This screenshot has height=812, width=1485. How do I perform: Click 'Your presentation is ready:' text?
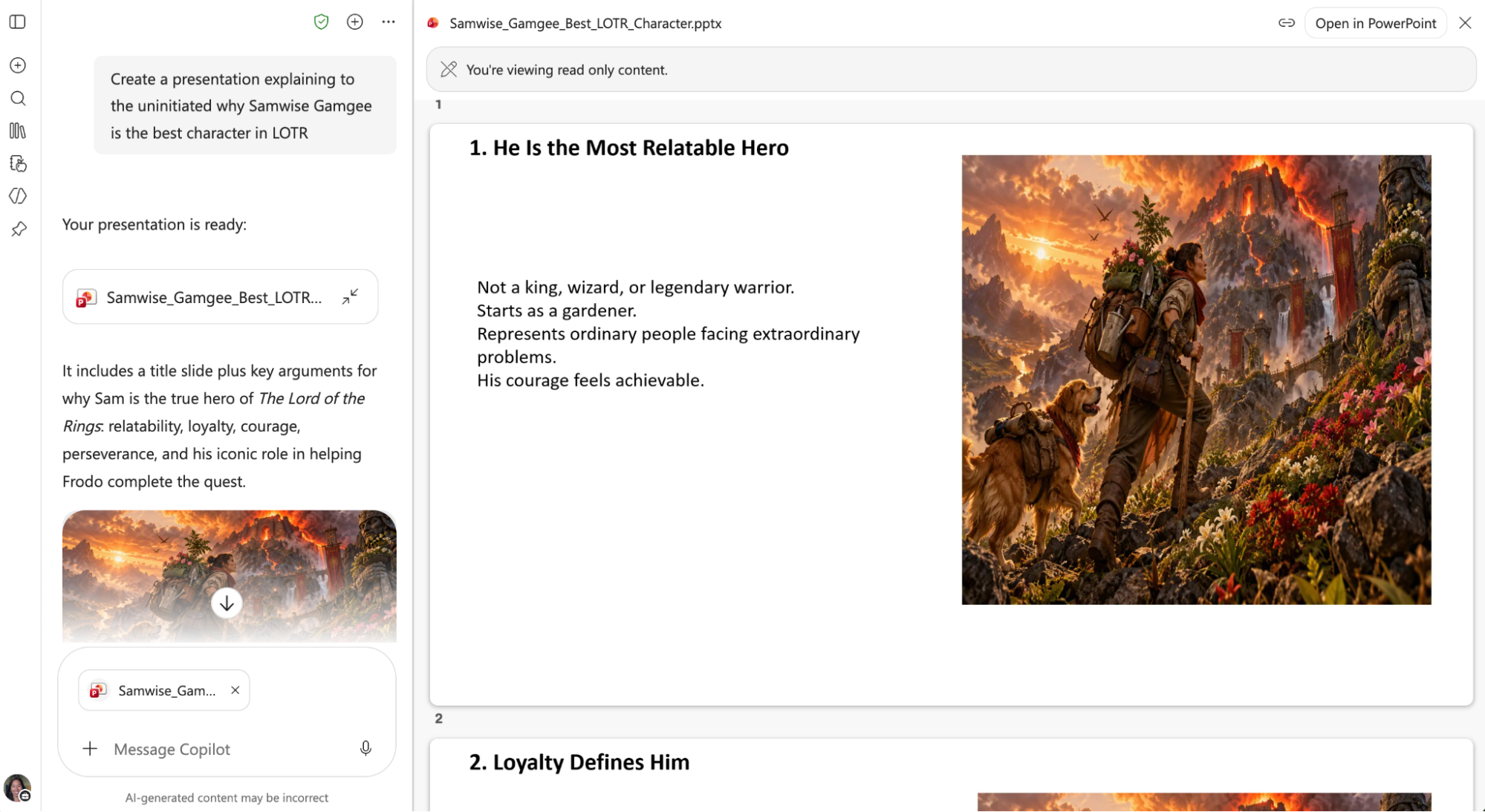(x=155, y=224)
